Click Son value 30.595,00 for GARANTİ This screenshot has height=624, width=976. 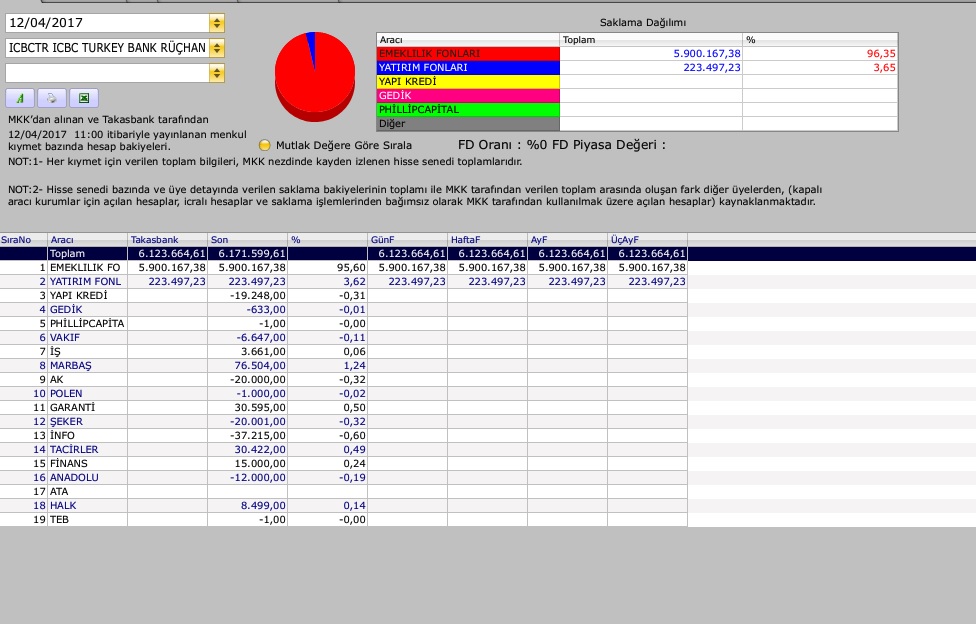click(260, 407)
